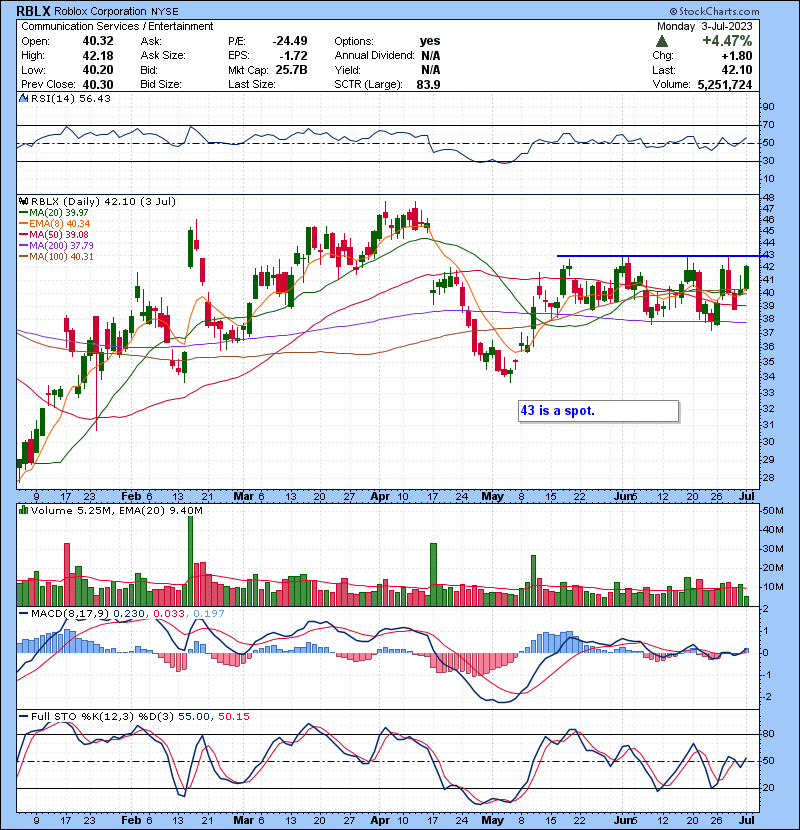Image resolution: width=800 pixels, height=830 pixels.
Task: Click the blue horizontal resistance line at 43
Action: point(660,257)
